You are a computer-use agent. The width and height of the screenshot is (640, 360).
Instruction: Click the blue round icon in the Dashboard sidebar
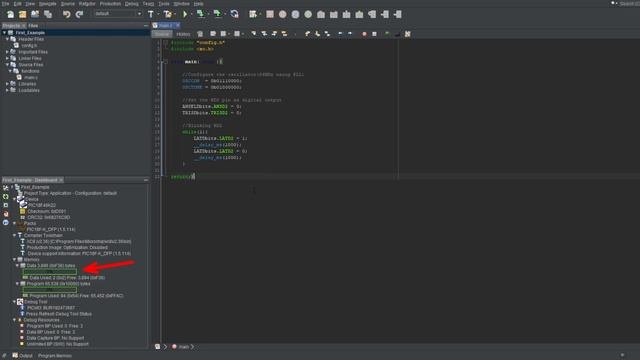coord(6,222)
